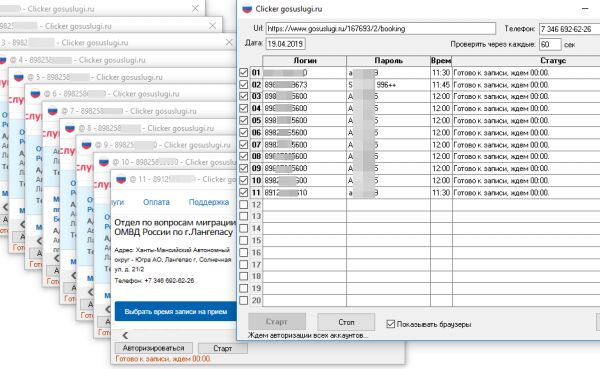Image resolution: width=600 pixels, height=369 pixels.
Task: Open the 'Оплата' link in window 11
Action: (156, 202)
